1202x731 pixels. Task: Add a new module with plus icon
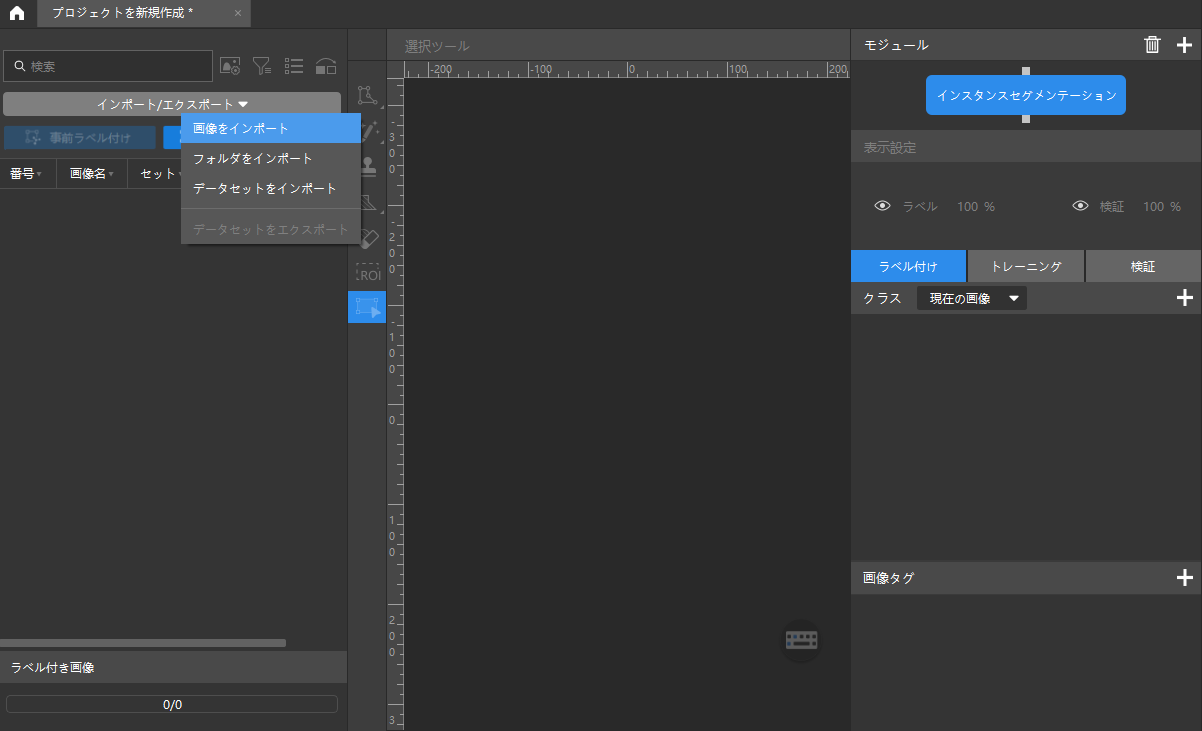coord(1185,44)
